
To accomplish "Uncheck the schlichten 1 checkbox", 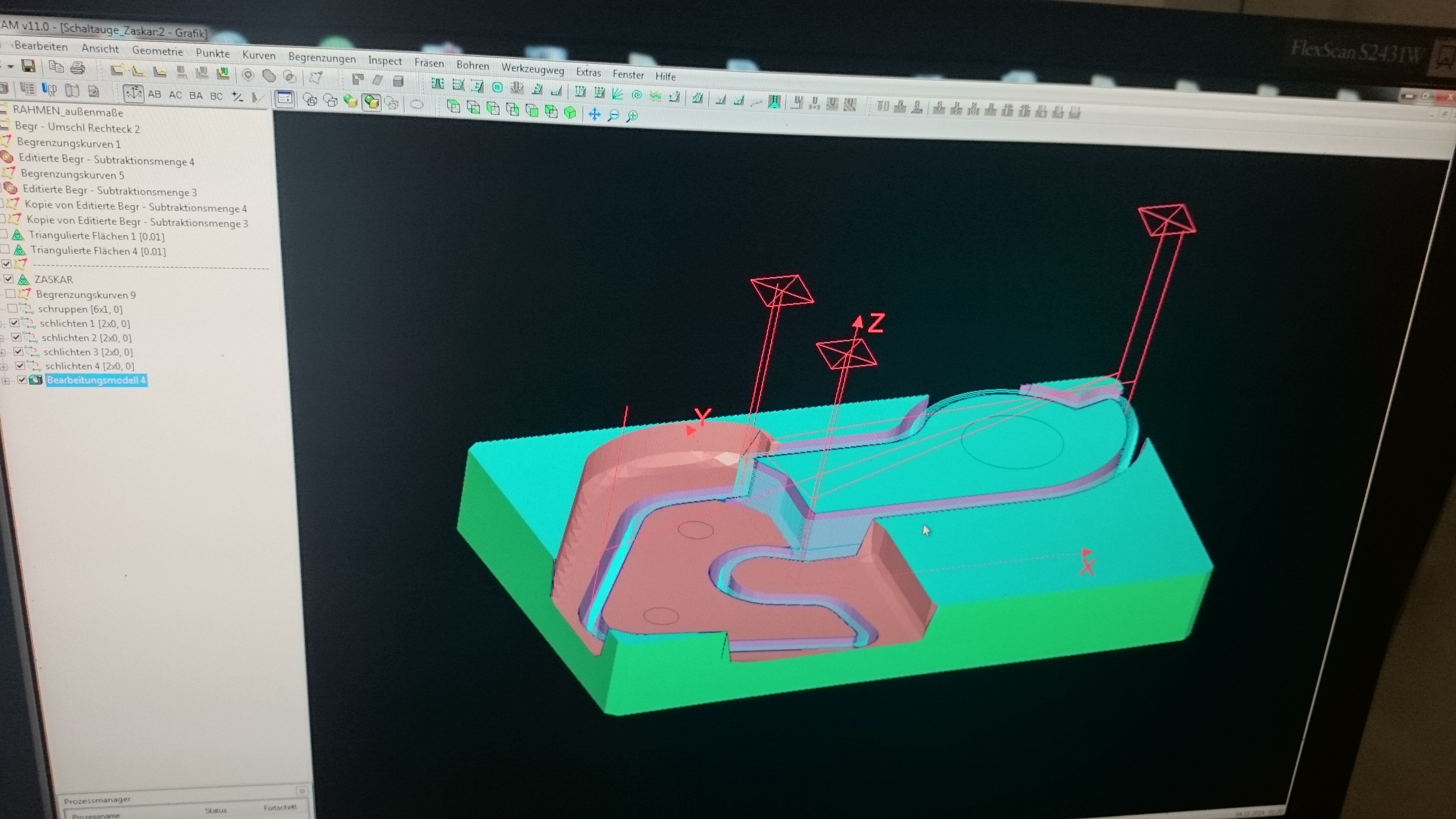I will pyautogui.click(x=15, y=323).
